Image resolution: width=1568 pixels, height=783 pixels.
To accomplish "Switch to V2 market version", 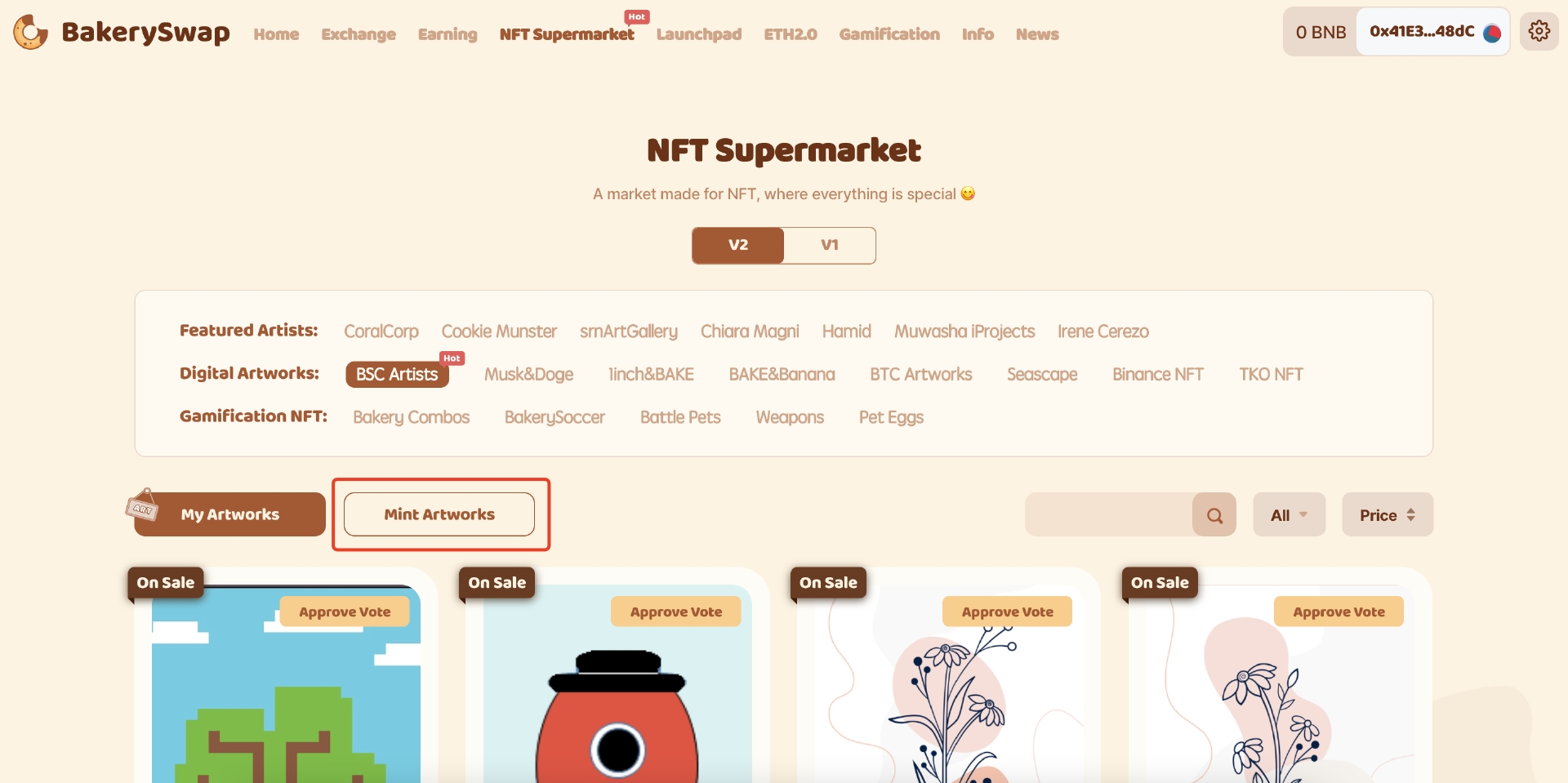I will [738, 245].
